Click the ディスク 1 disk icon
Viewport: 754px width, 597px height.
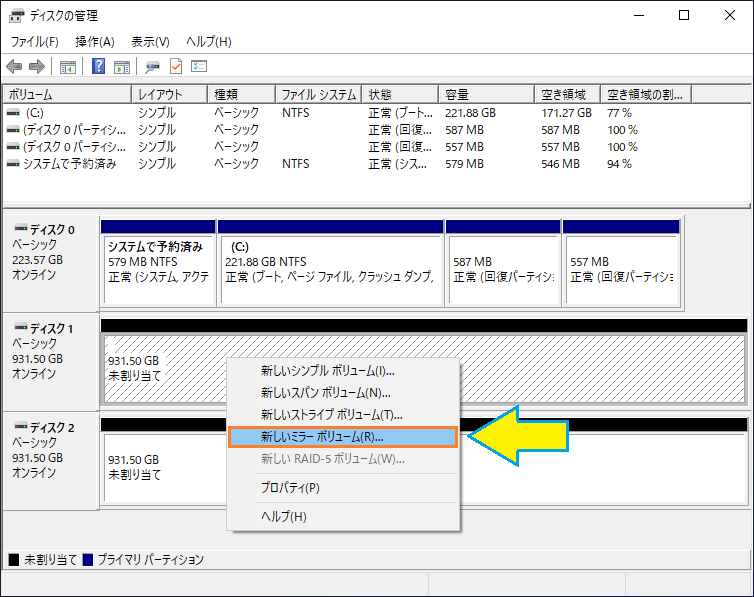tap(21, 326)
